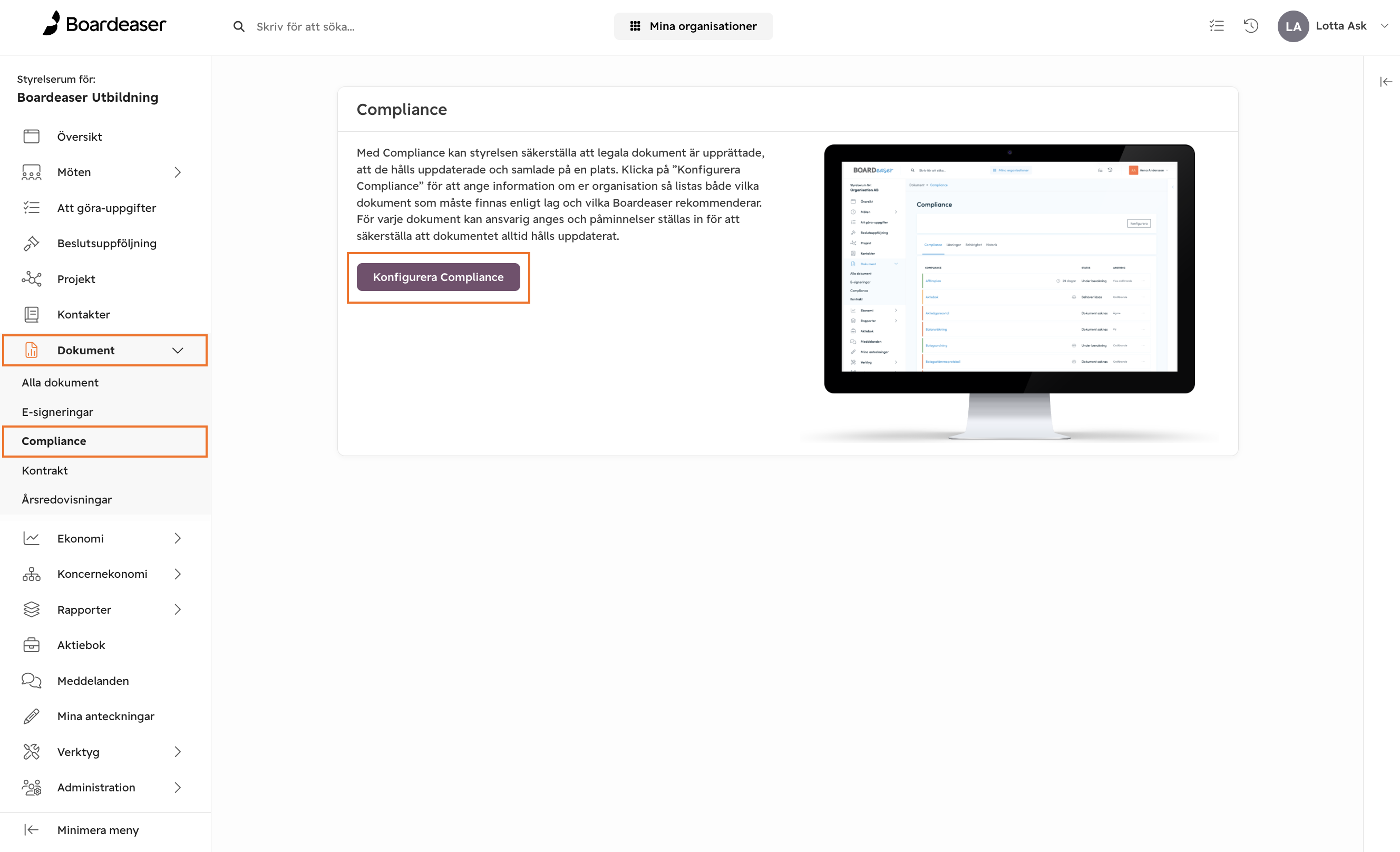Expand the Koncernekonomi submenu chevron
1400x852 pixels.
178,574
